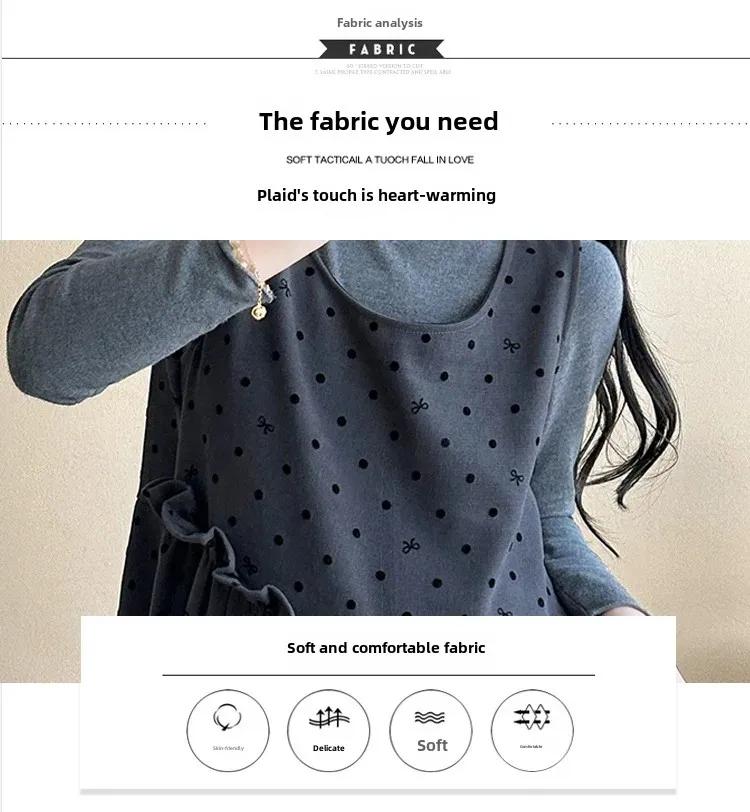Click the Skin-friendly cotton icon
Image resolution: width=750 pixels, height=812 pixels.
227,717
